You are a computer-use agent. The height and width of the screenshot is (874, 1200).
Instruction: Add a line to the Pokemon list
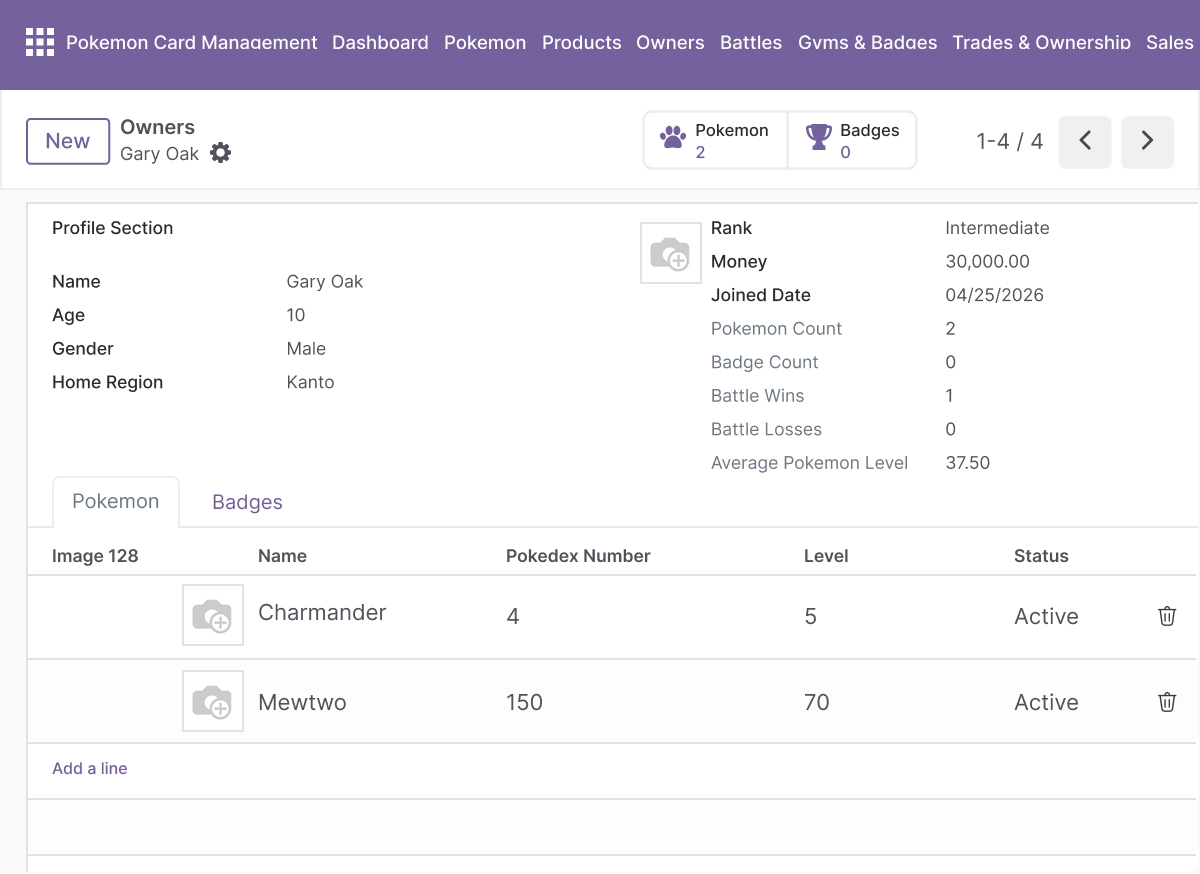(90, 768)
